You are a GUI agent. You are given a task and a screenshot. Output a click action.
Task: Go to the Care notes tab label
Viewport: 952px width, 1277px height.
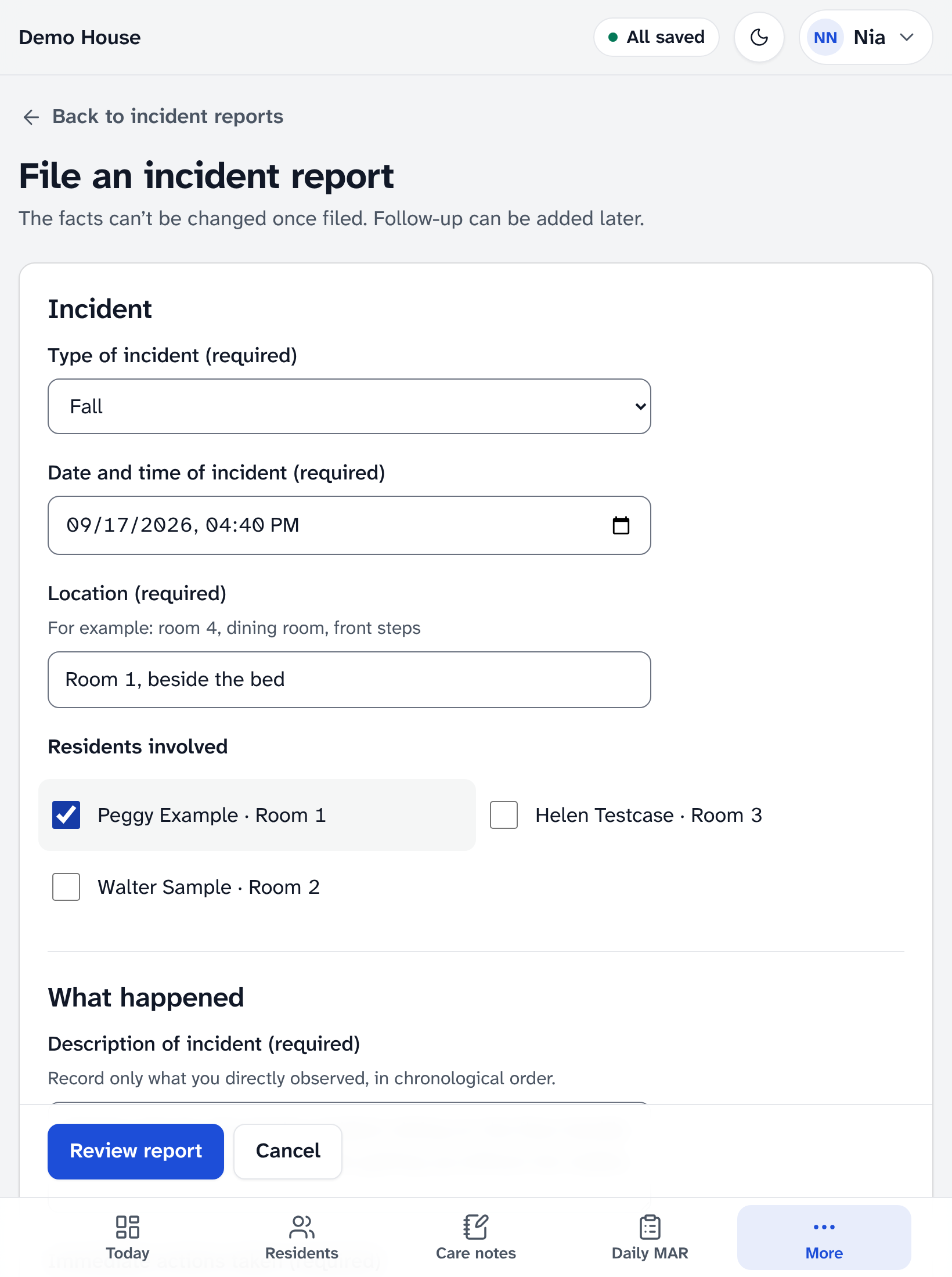pyautogui.click(x=476, y=1253)
